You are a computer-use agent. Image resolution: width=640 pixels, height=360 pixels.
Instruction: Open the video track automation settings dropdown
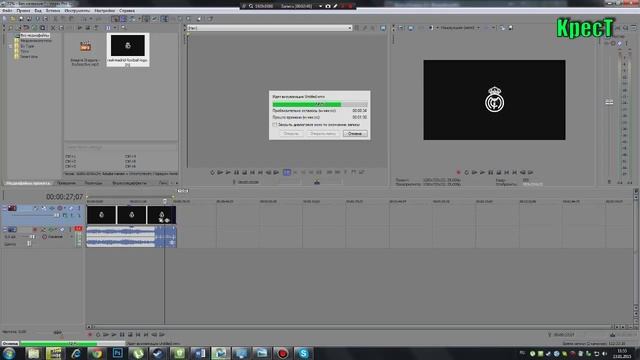pyautogui.click(x=64, y=208)
